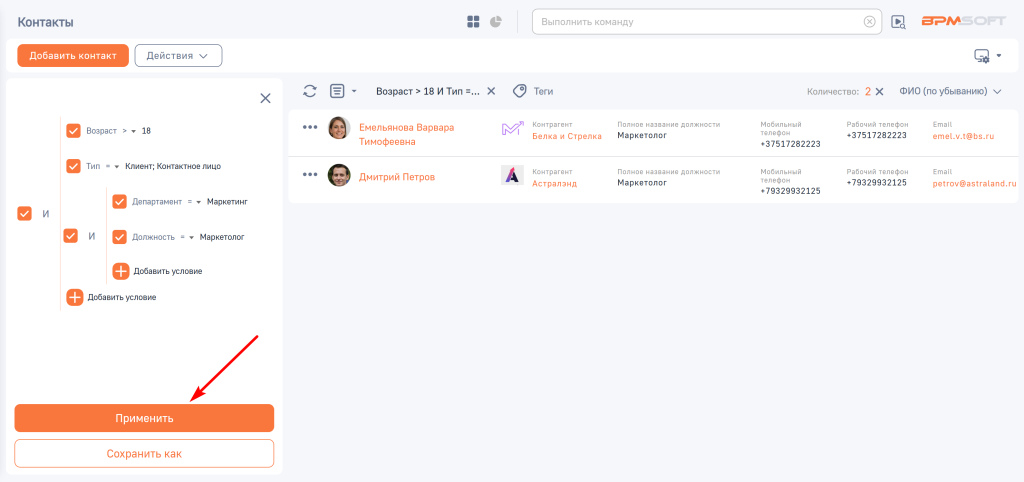Open the analytics pie chart view
This screenshot has height=482, width=1024.
(x=495, y=22)
